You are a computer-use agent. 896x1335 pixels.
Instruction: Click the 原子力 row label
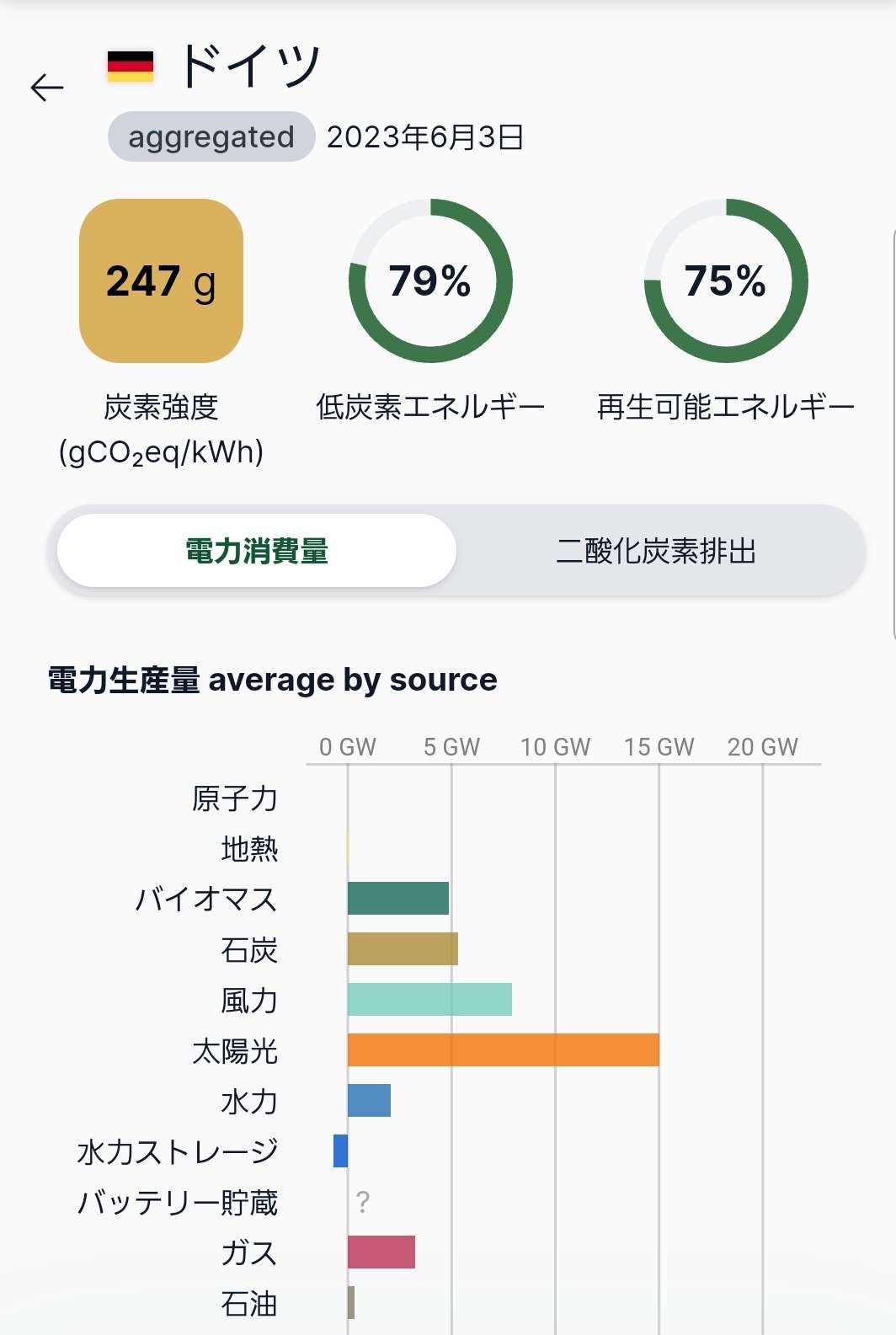tap(235, 798)
